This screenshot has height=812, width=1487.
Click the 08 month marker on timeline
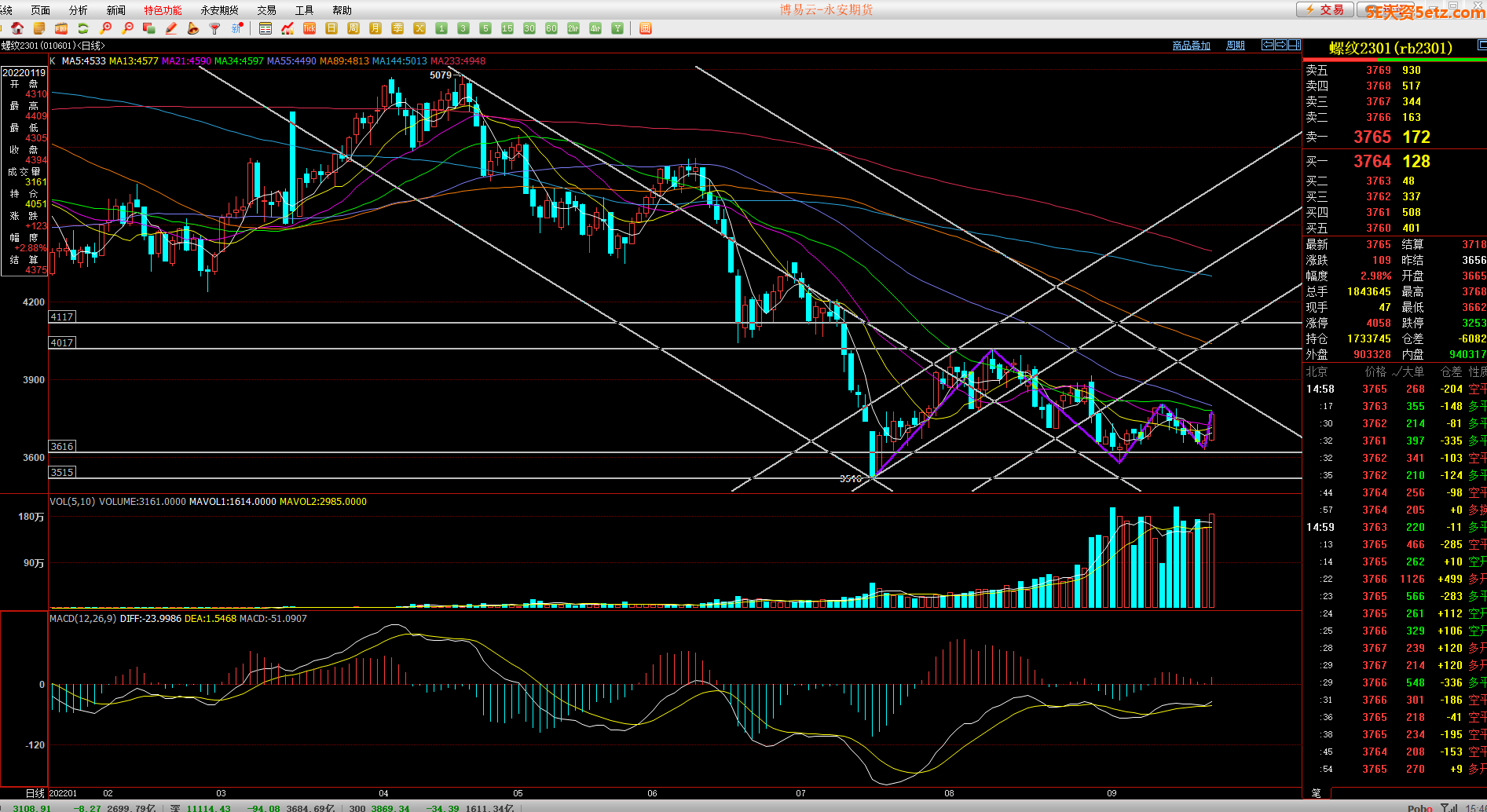click(x=949, y=793)
